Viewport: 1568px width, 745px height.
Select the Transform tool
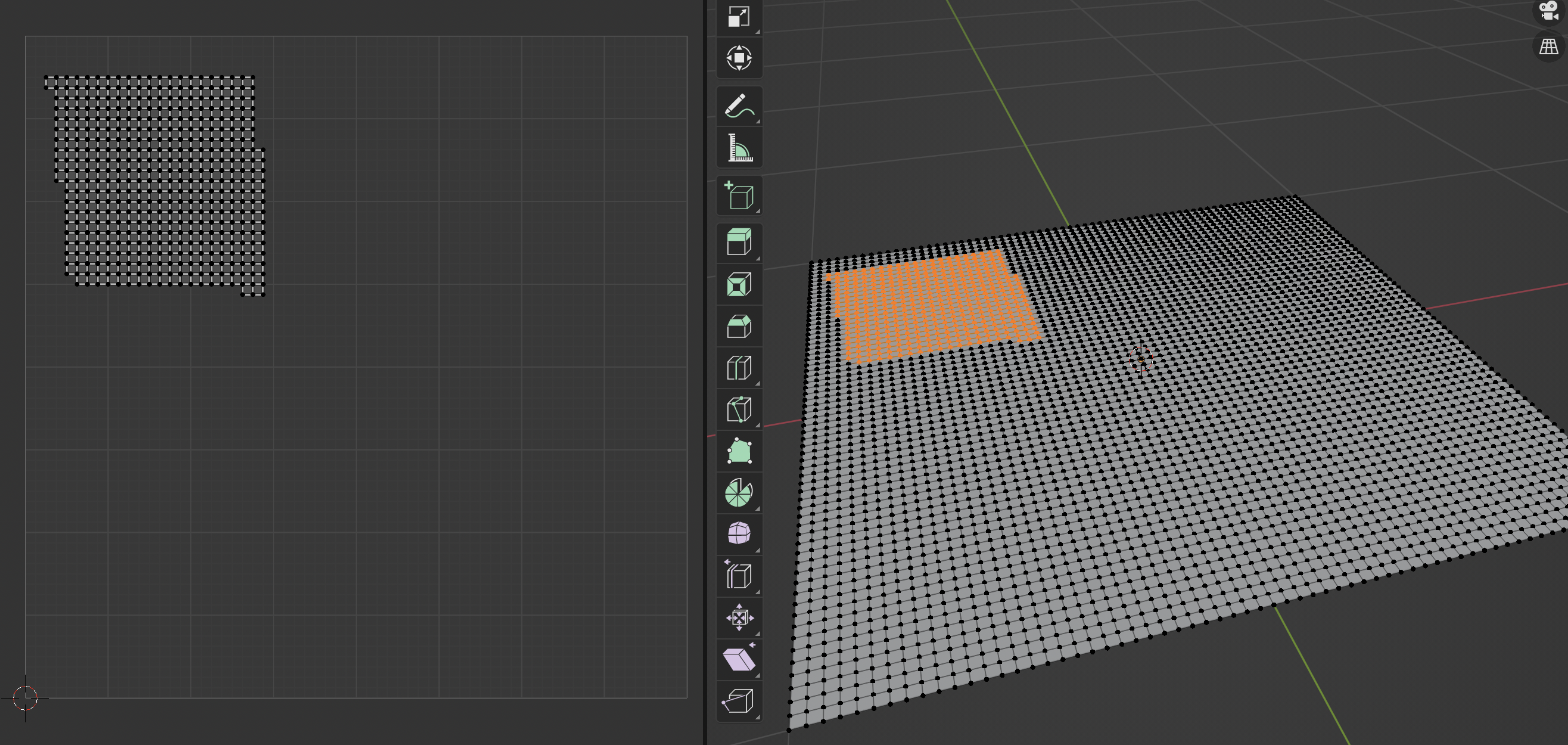[x=739, y=58]
